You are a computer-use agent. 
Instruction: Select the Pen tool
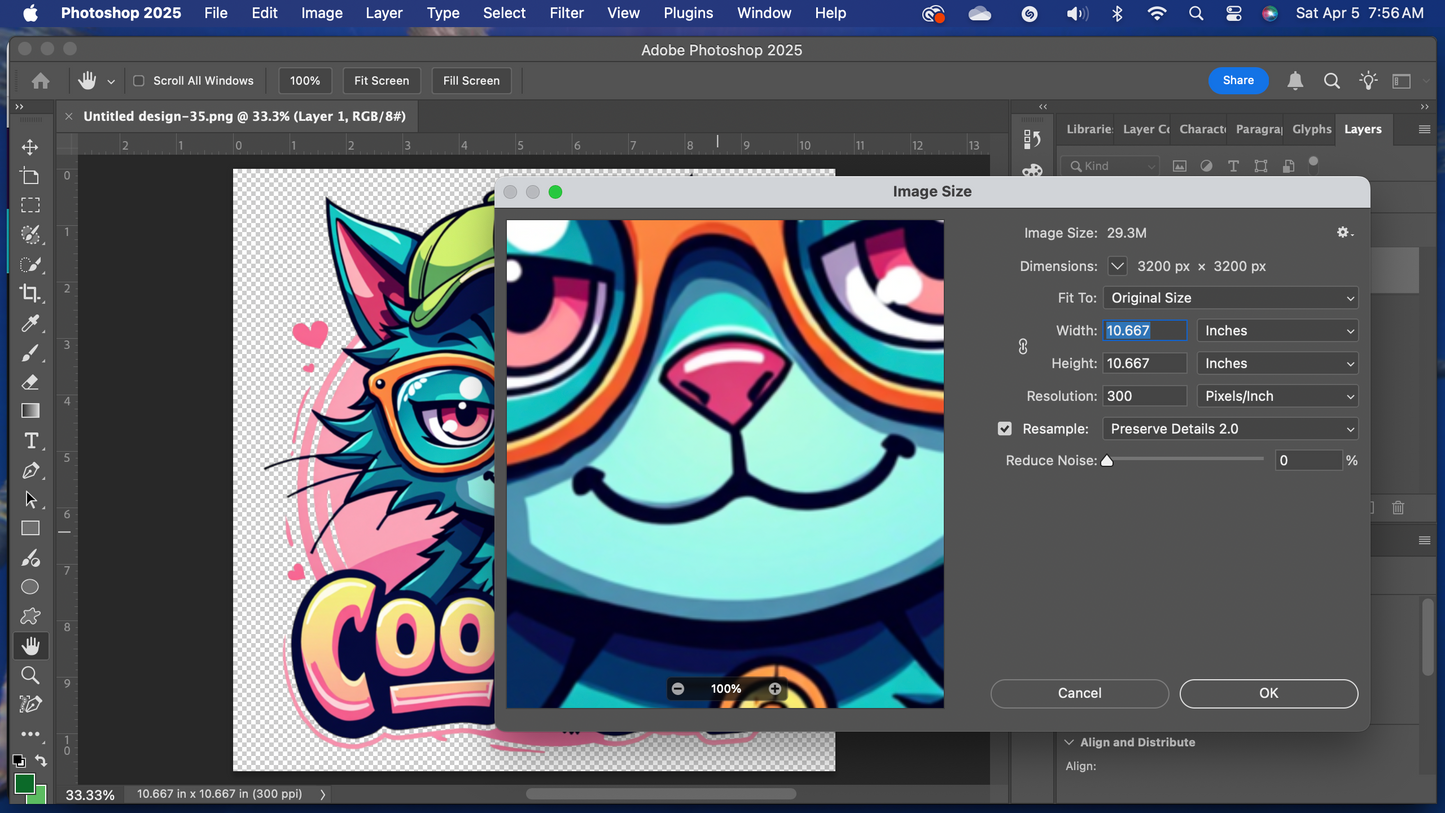(30, 470)
